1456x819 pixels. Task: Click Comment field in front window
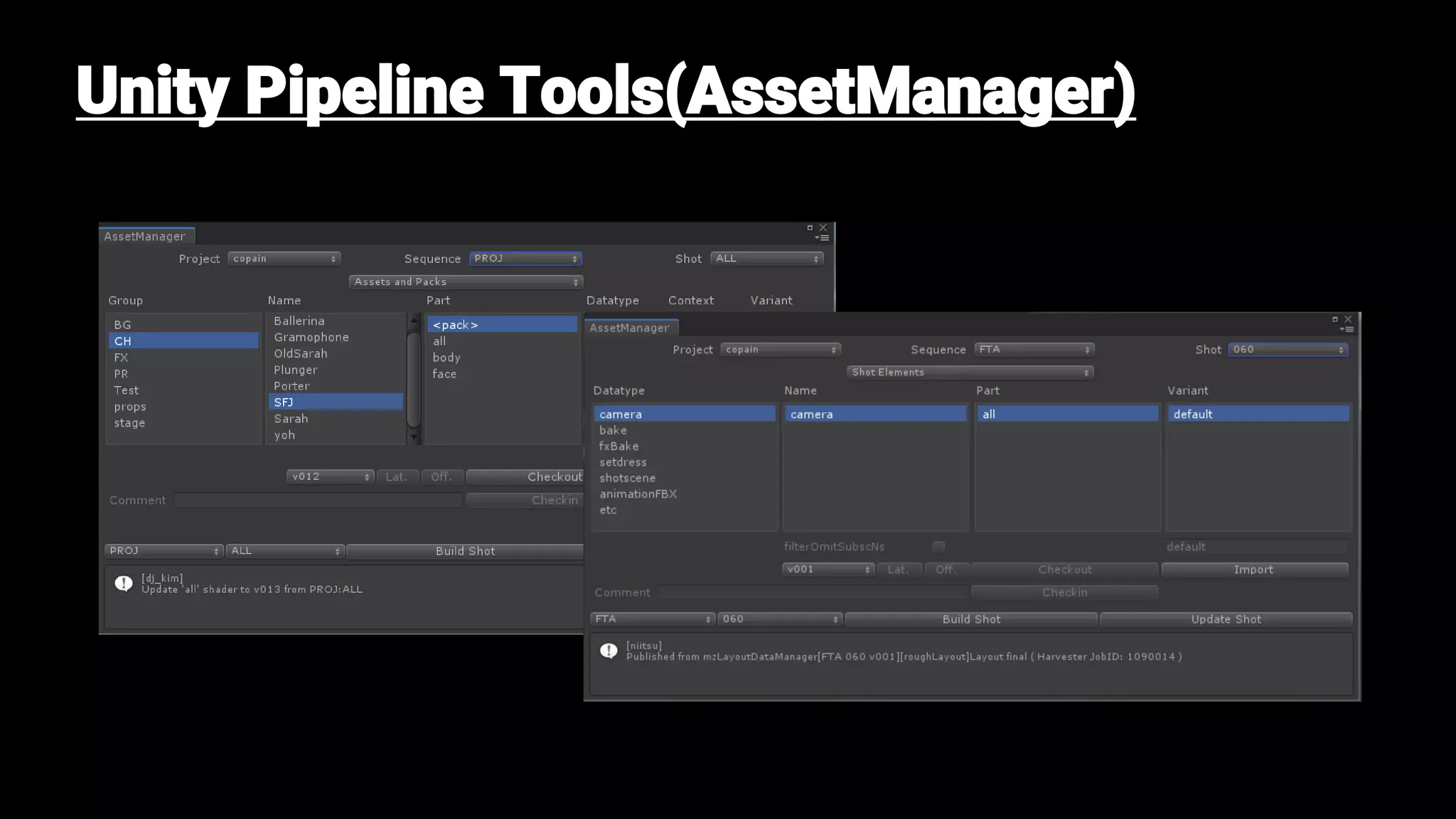[x=812, y=592]
